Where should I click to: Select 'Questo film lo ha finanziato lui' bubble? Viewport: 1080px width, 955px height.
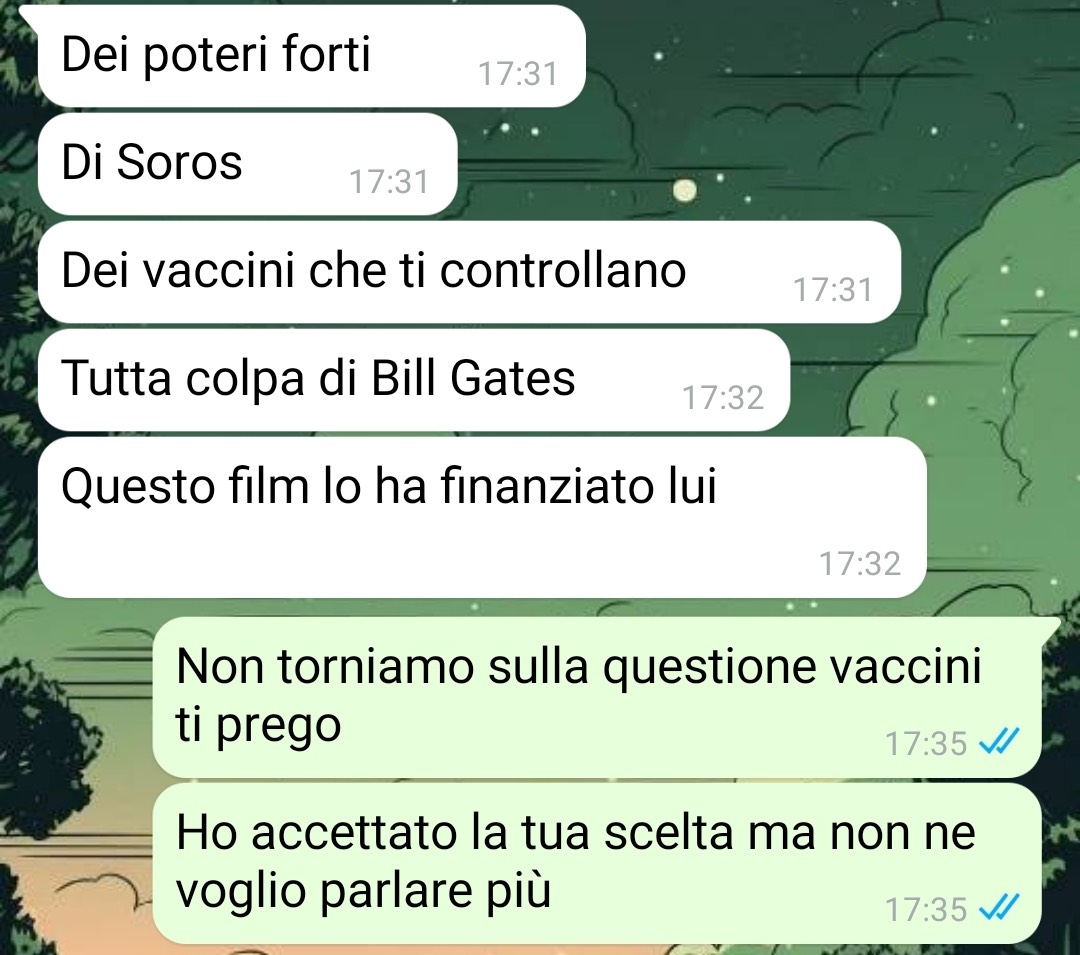pyautogui.click(x=482, y=517)
